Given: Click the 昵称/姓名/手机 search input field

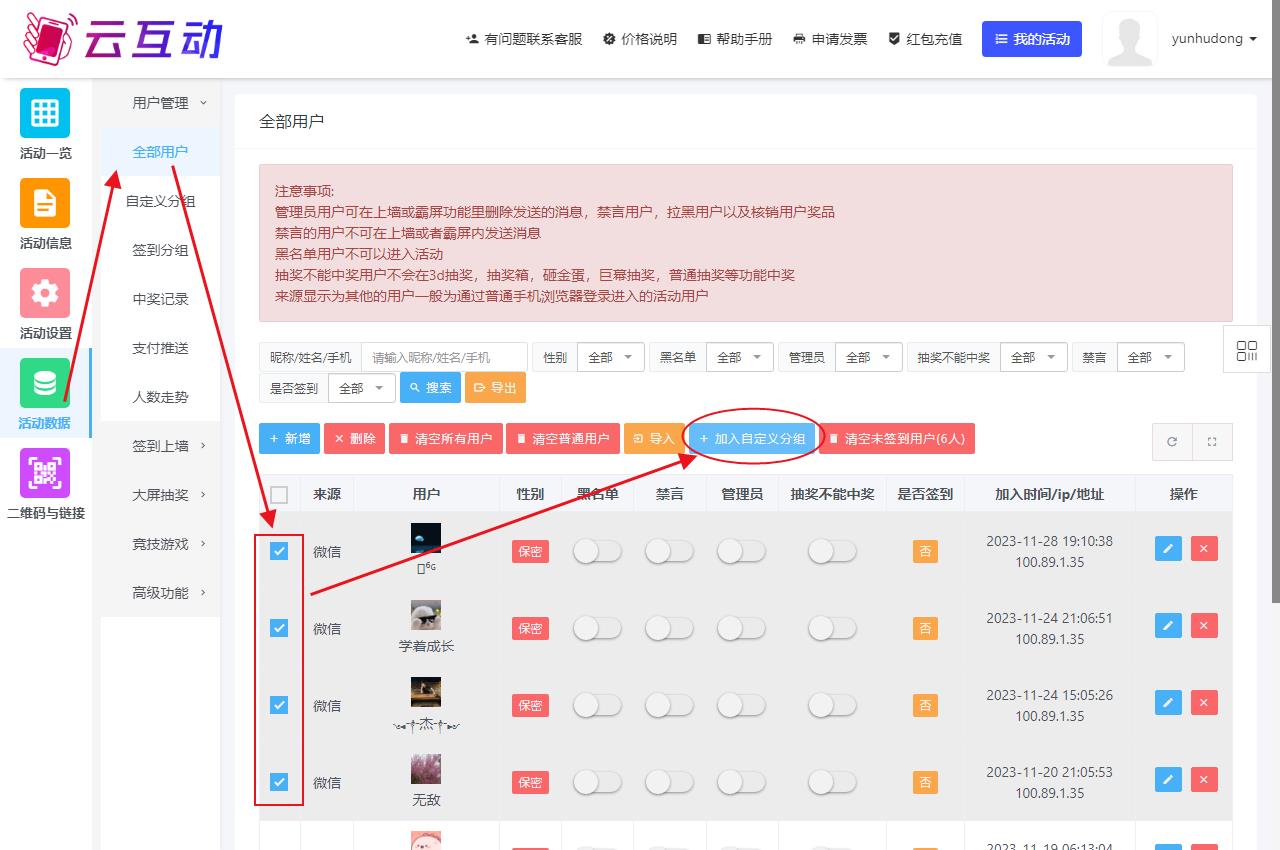Looking at the screenshot, I should pyautogui.click(x=444, y=357).
